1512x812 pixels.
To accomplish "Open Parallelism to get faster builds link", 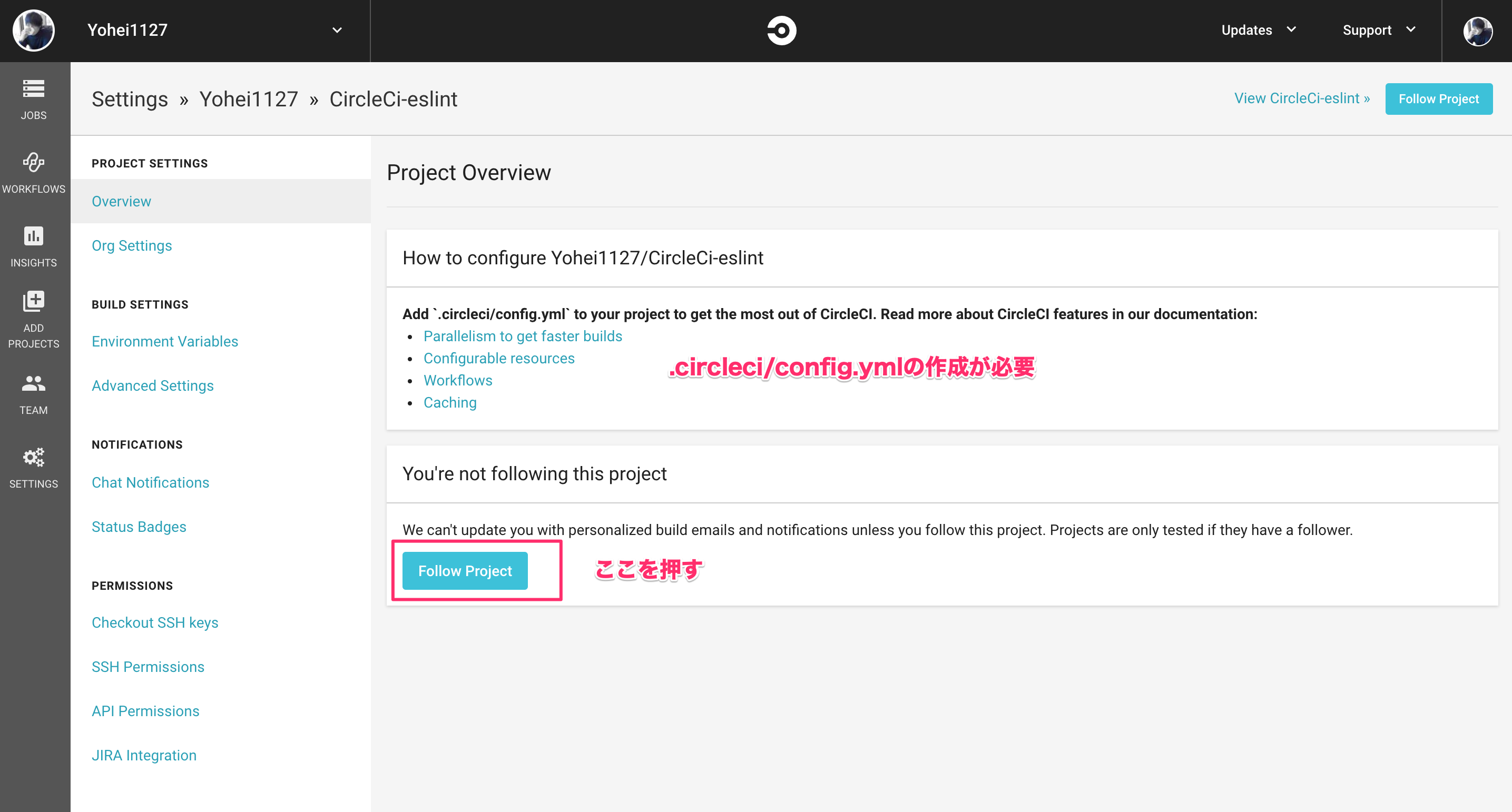I will [523, 336].
